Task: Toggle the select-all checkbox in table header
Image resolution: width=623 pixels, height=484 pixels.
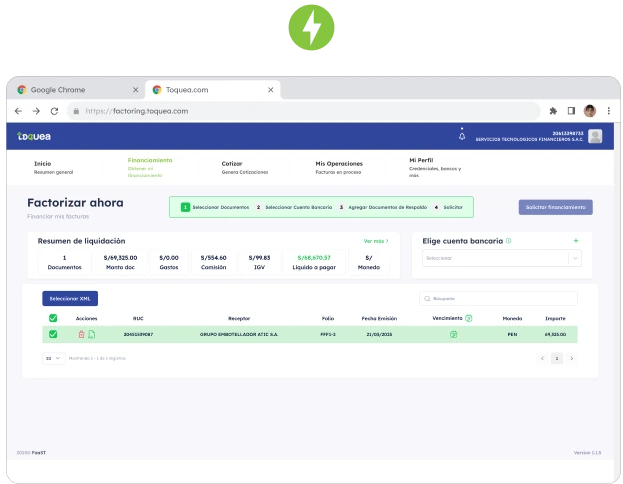Action: click(53, 318)
